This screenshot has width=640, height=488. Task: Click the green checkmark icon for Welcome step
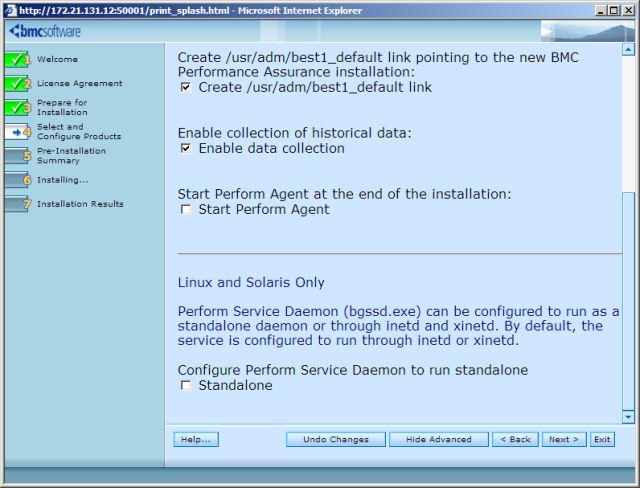[x=18, y=60]
